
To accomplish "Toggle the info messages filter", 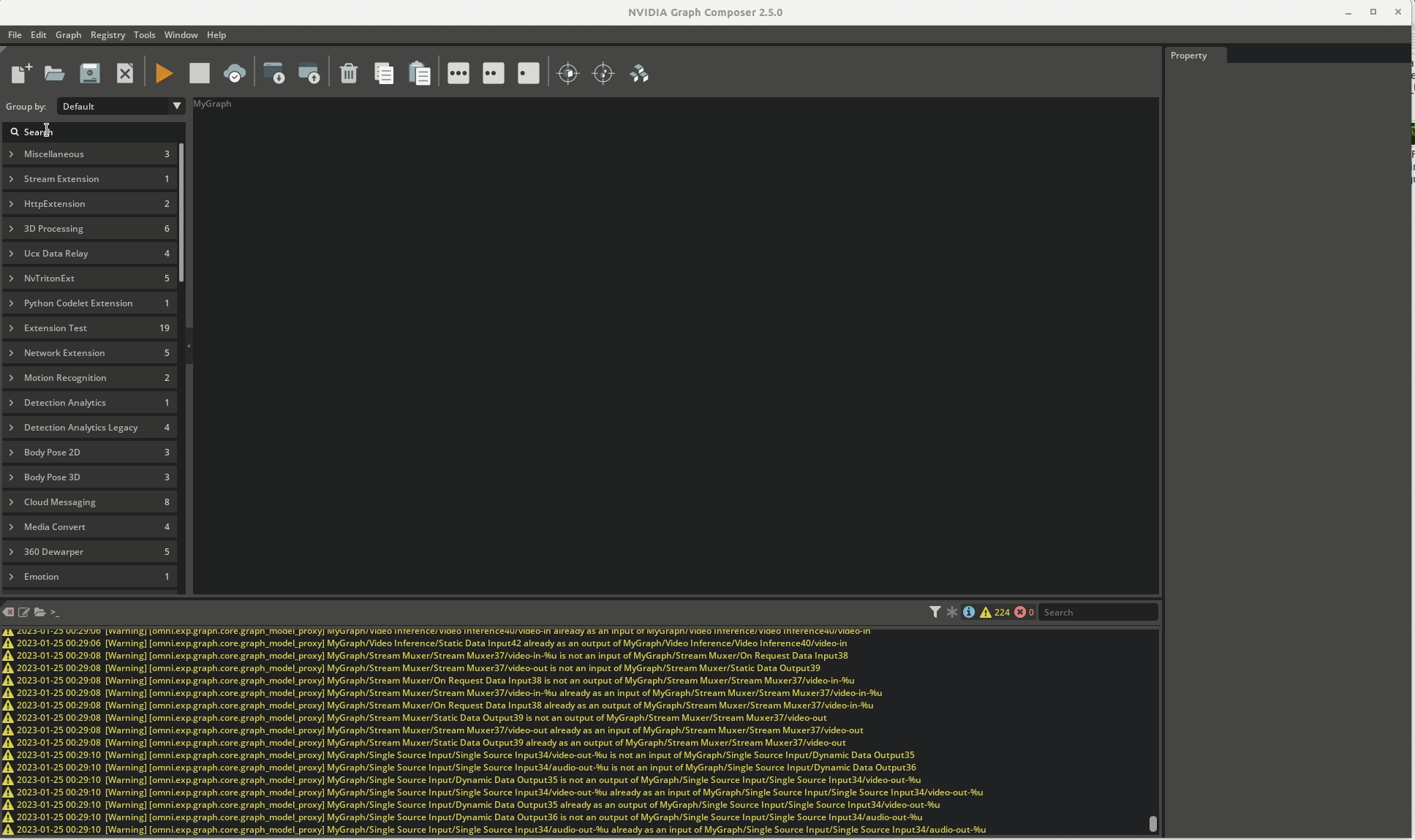I will 968,613.
